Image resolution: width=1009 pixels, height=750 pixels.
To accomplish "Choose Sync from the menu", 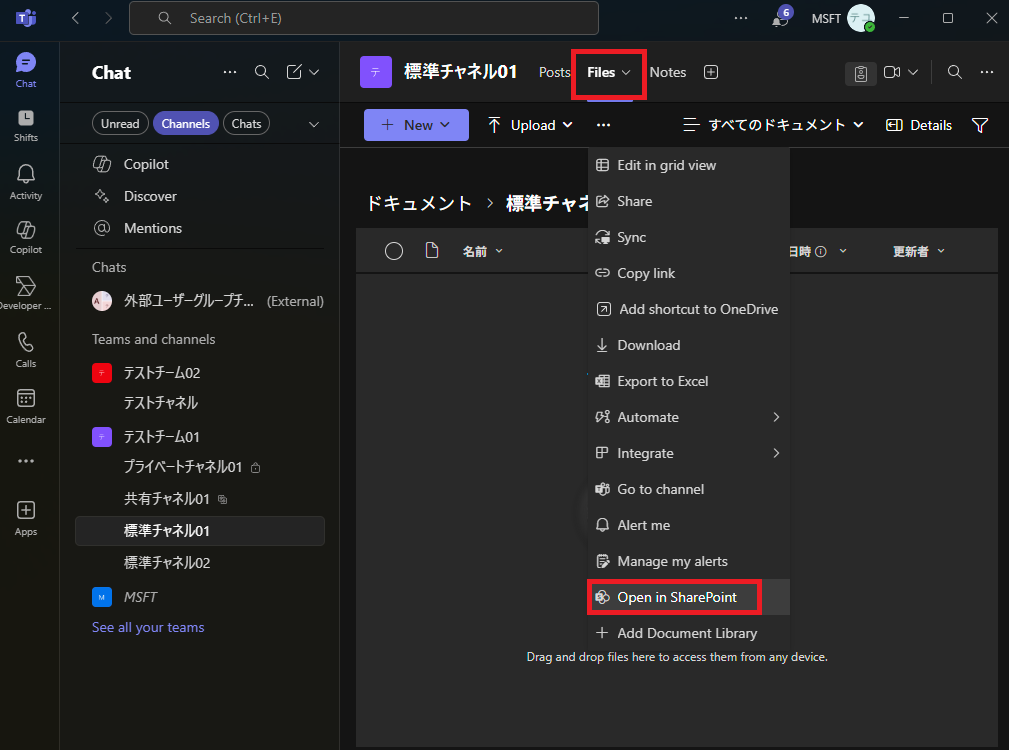I will (689, 237).
